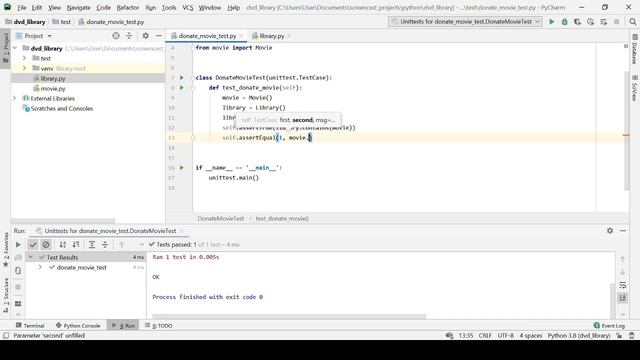Click the console horizontal scrollbar
This screenshot has height=360, width=640.
point(289,316)
